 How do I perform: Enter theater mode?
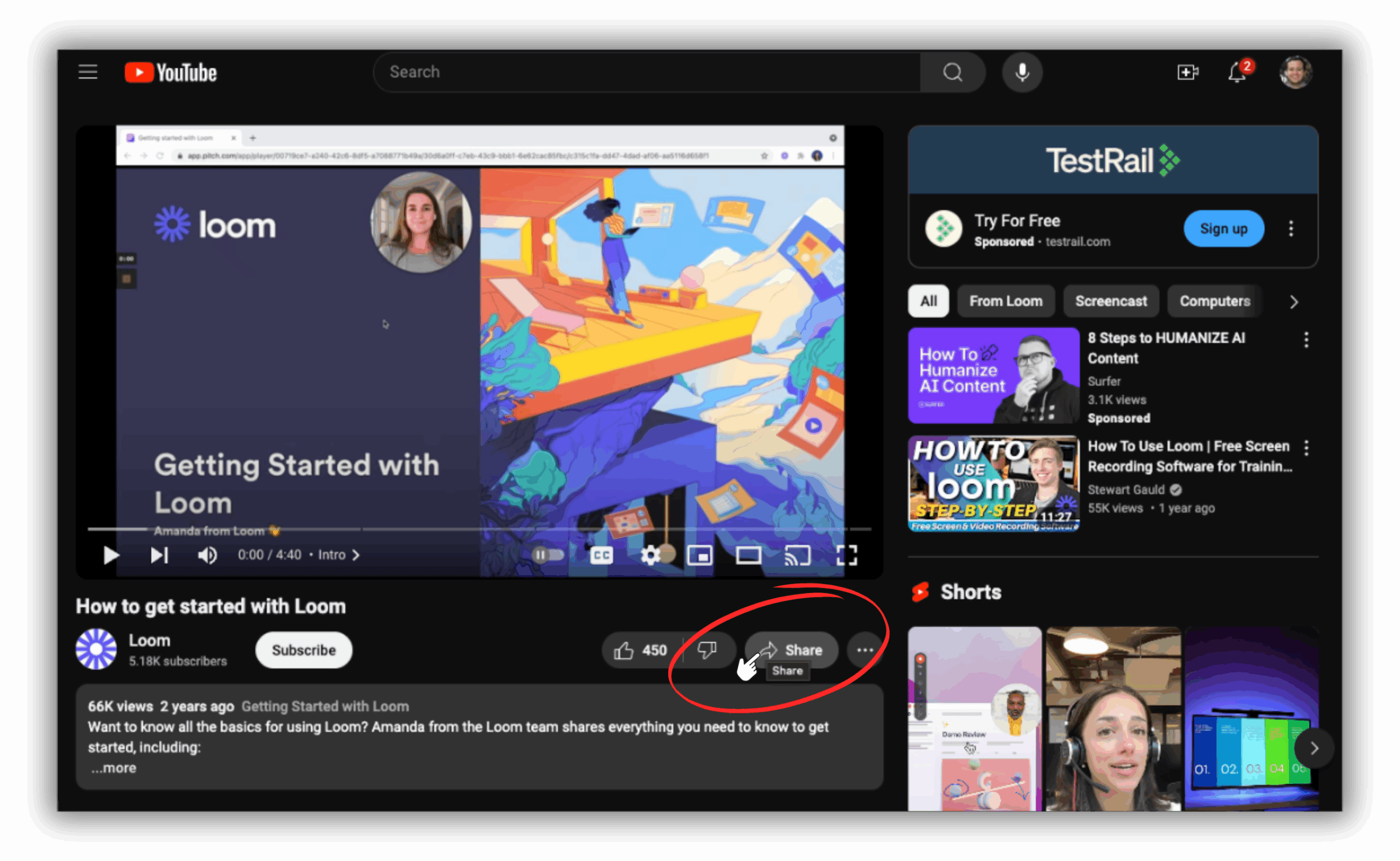click(748, 555)
